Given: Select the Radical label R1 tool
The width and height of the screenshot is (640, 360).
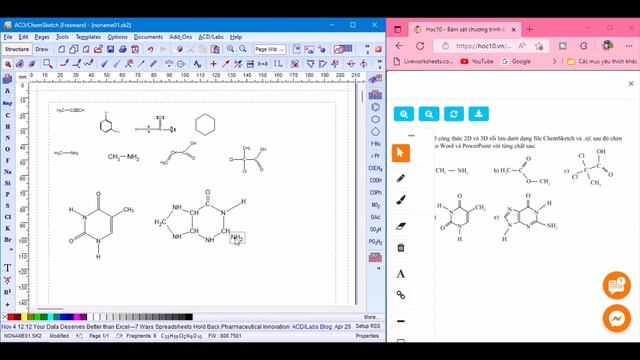Looking at the screenshot, I should click(7, 292).
